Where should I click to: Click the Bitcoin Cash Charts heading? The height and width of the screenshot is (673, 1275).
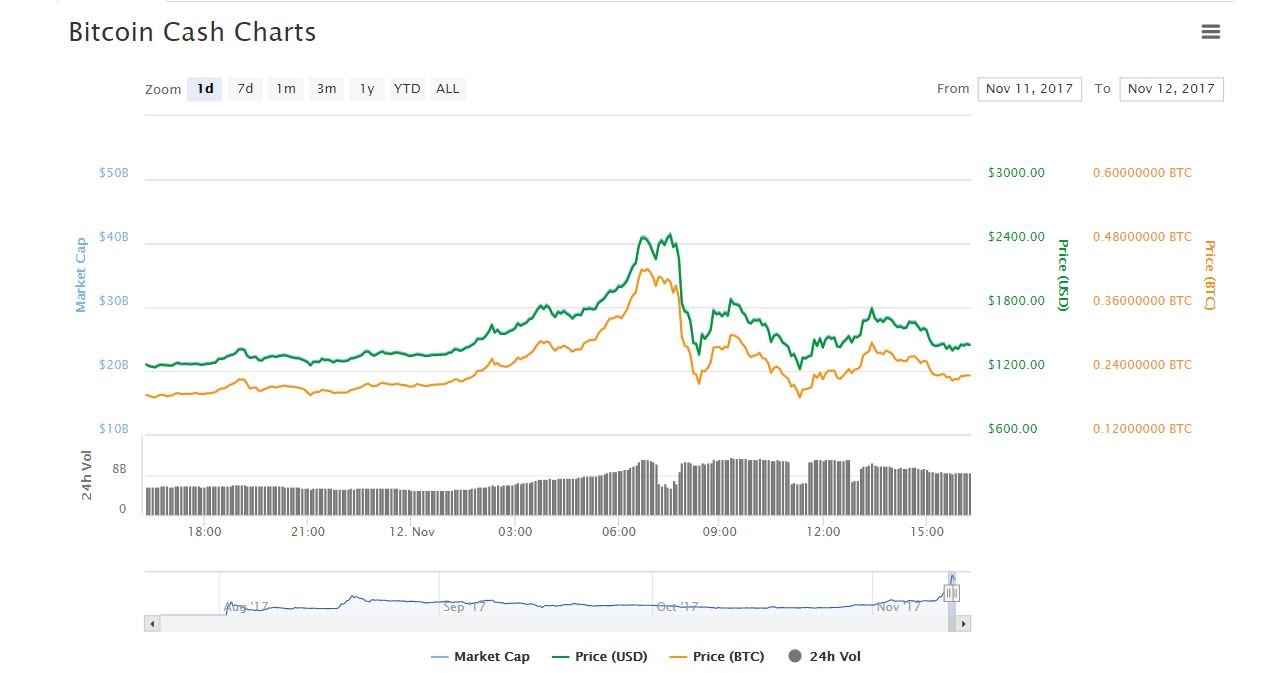[x=192, y=32]
